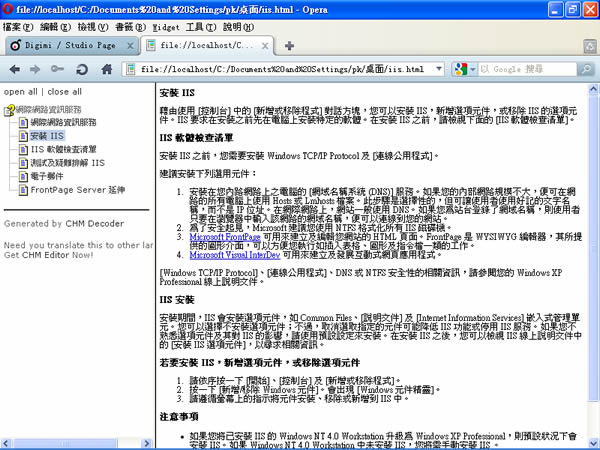Focus the Google search field
This screenshot has height=450, width=600.
coord(527,69)
